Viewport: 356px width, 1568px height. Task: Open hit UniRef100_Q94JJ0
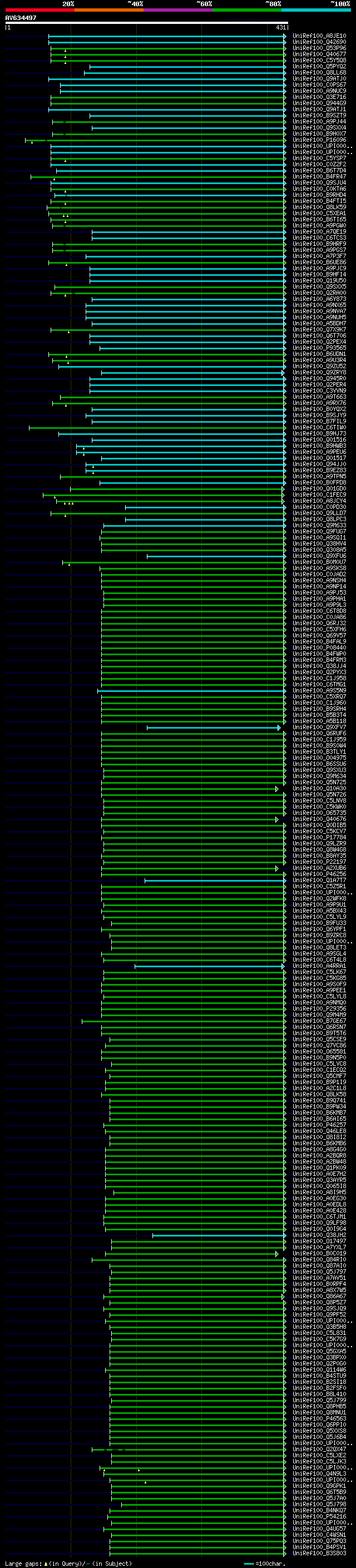(x=319, y=464)
